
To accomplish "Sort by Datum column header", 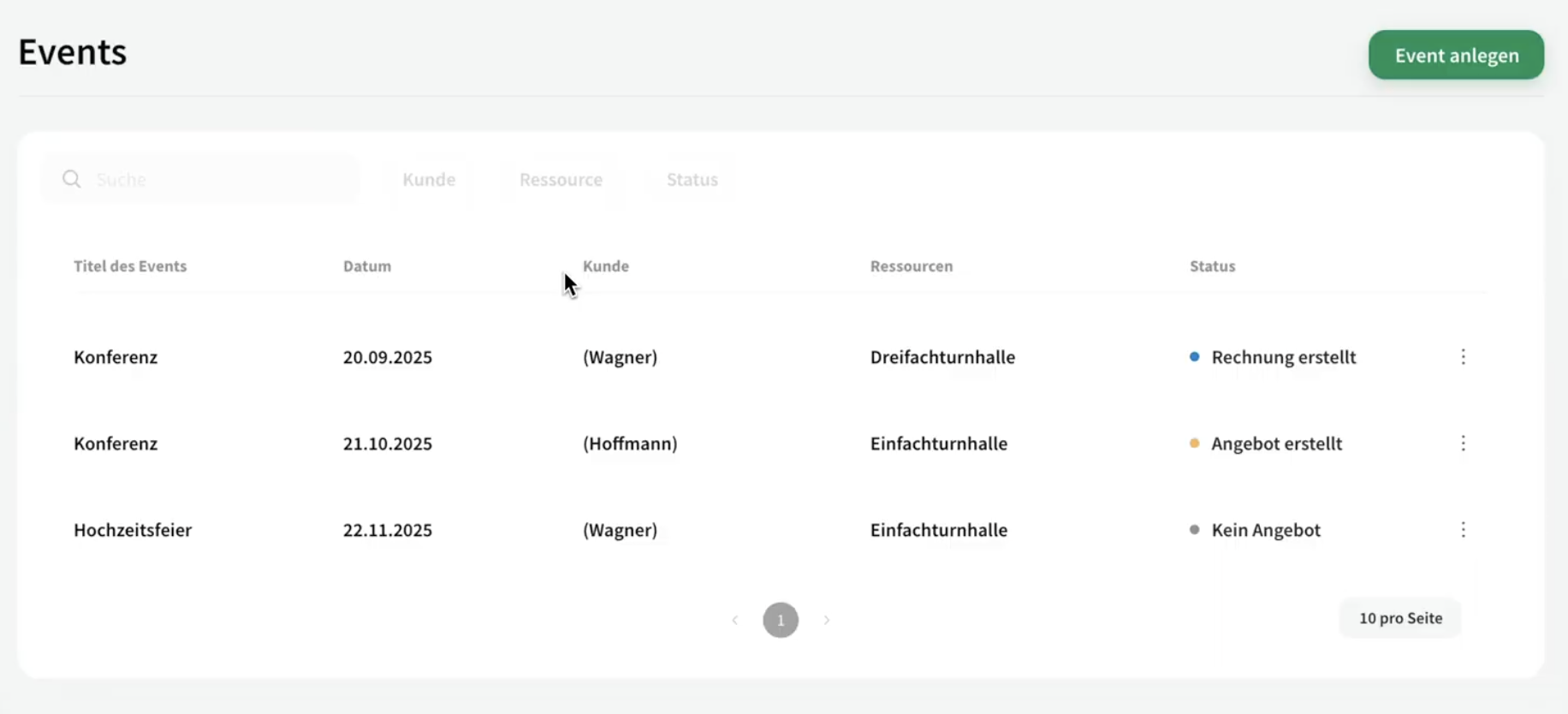I will coord(367,266).
